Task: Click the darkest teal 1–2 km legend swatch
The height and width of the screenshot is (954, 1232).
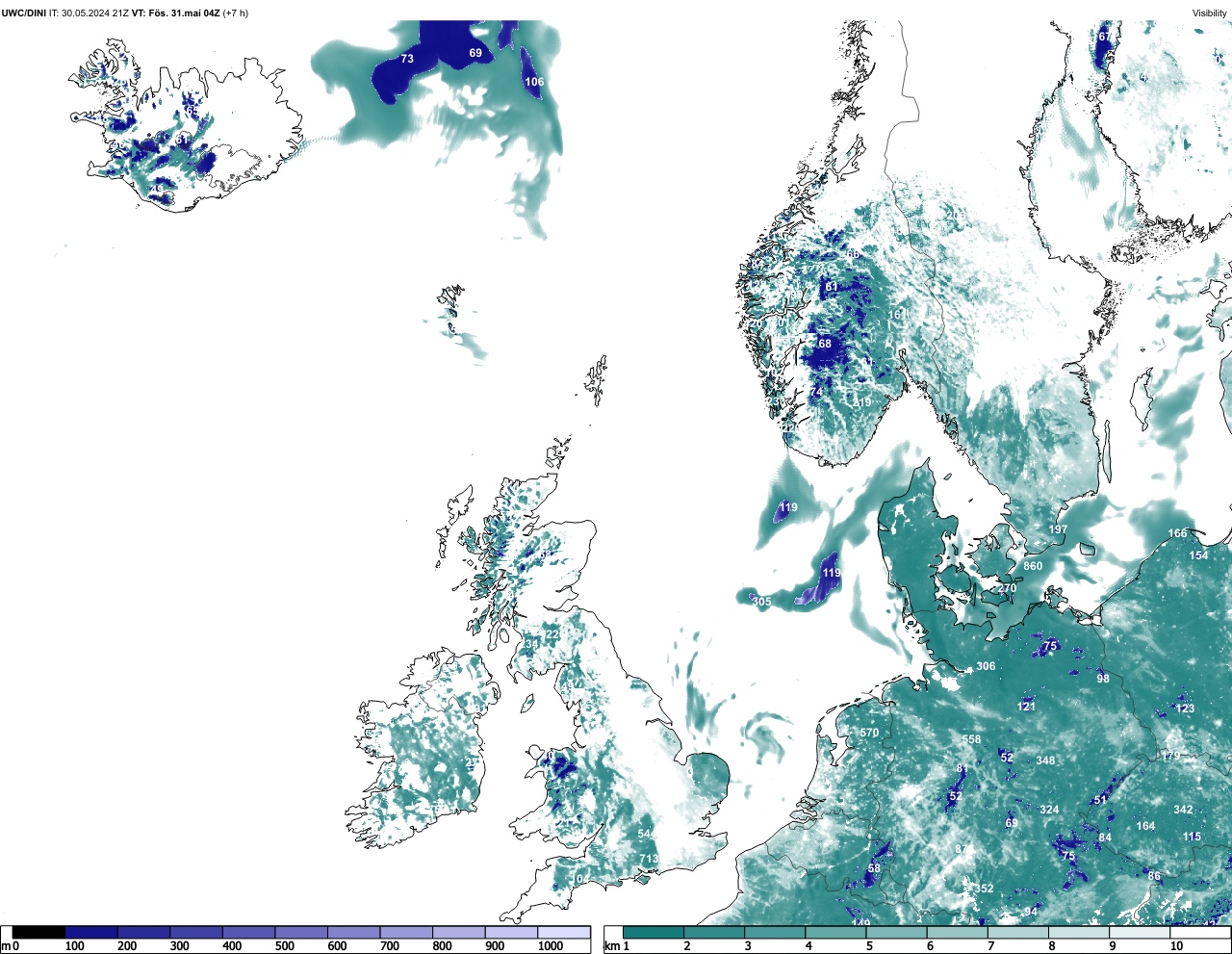Action: [654, 932]
